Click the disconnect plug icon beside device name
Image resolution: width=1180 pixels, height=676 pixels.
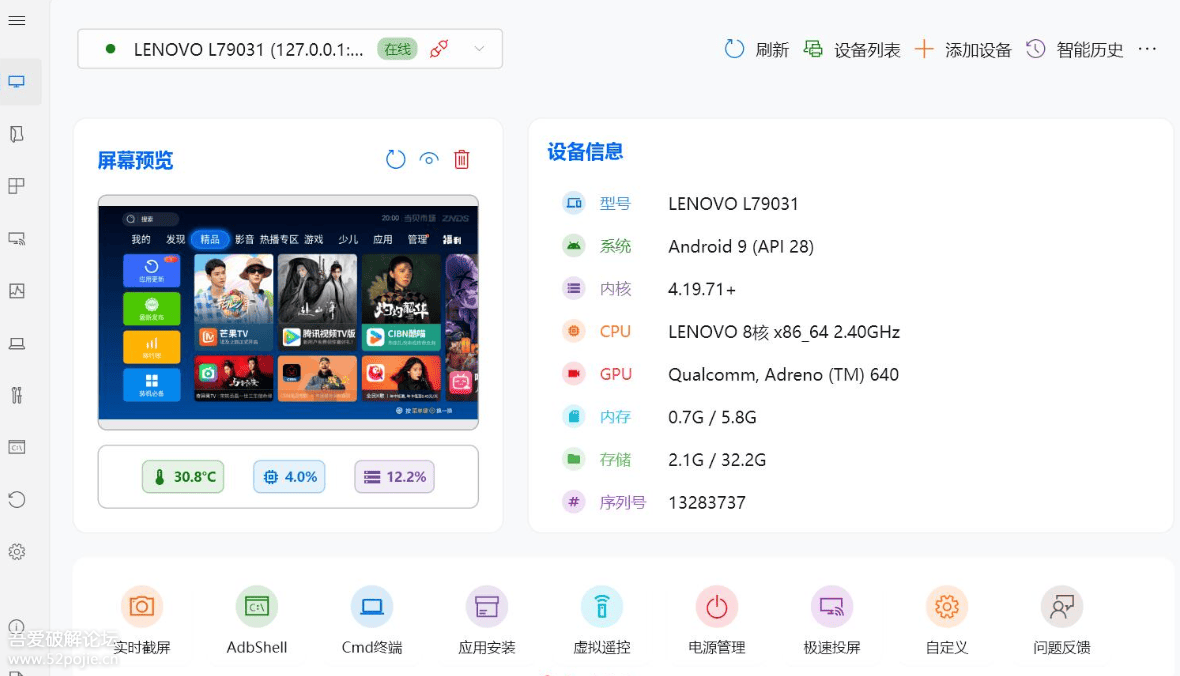pos(438,47)
